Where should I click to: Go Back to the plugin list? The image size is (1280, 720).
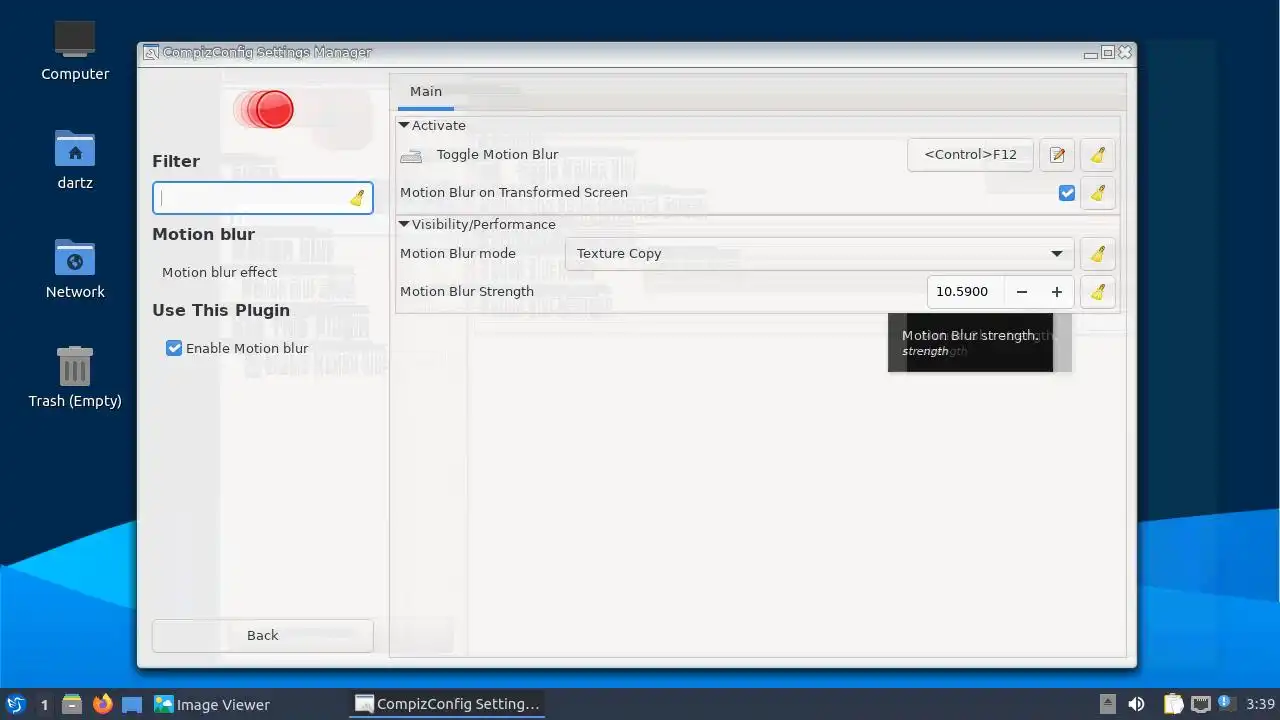tap(263, 635)
